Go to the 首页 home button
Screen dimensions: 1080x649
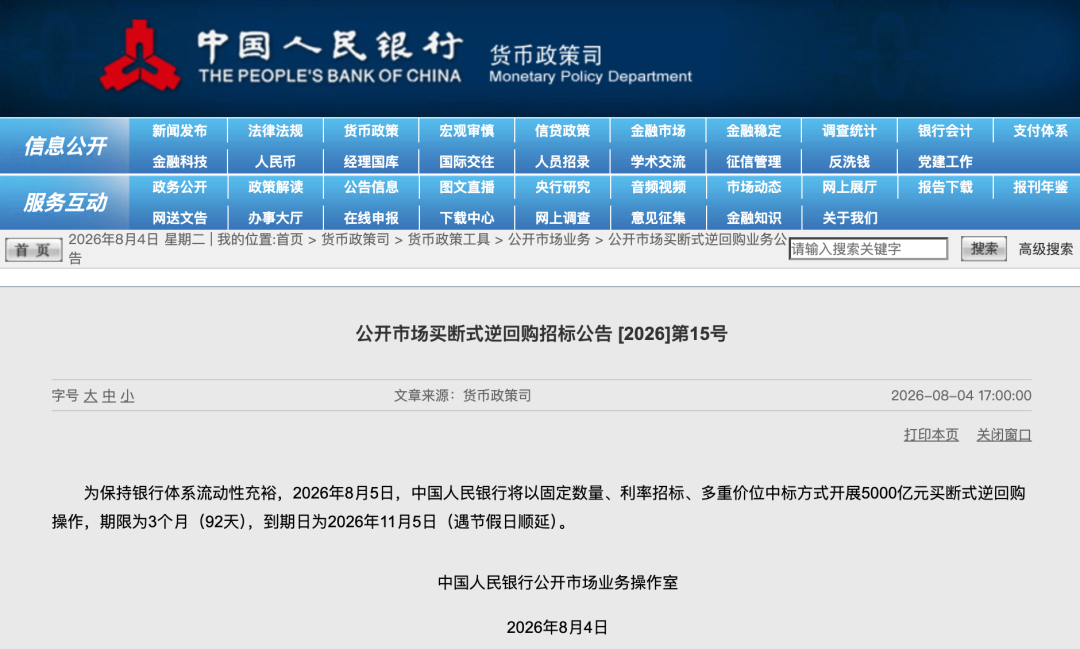point(34,249)
